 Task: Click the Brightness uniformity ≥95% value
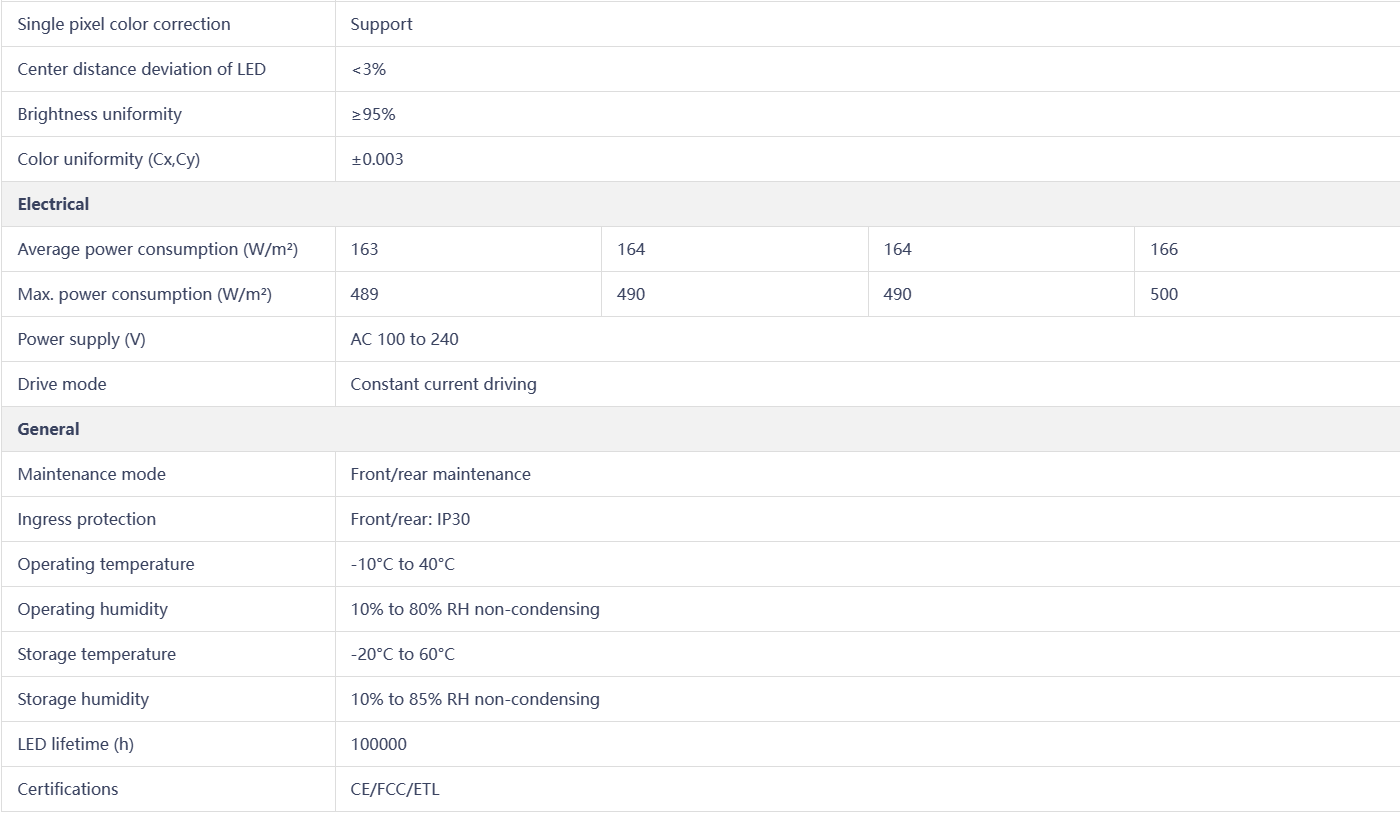click(373, 114)
